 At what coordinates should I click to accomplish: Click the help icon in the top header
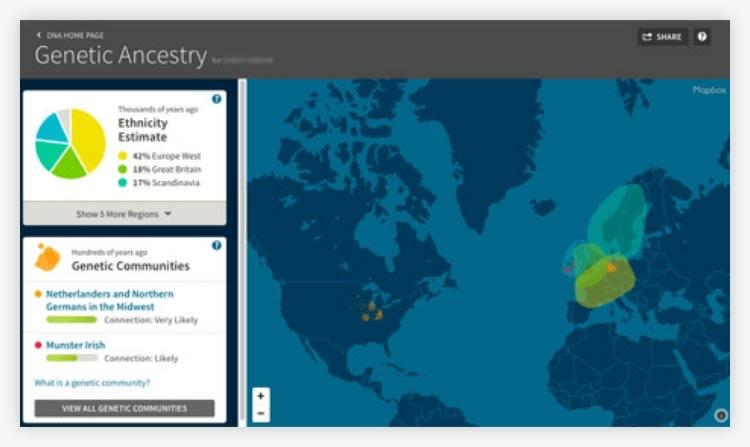[702, 37]
